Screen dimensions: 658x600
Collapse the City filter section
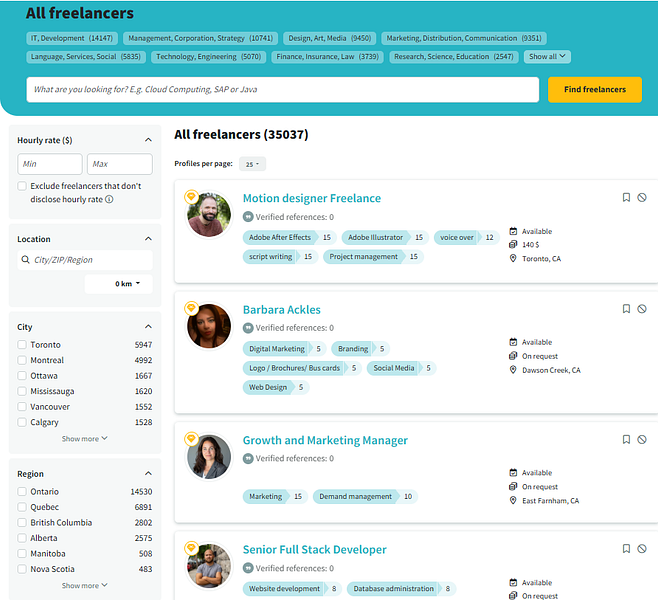click(148, 326)
